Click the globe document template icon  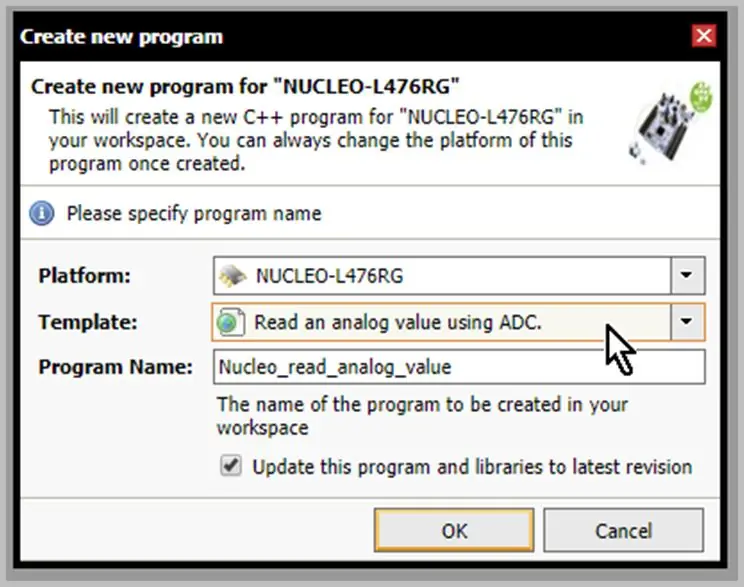pos(231,322)
